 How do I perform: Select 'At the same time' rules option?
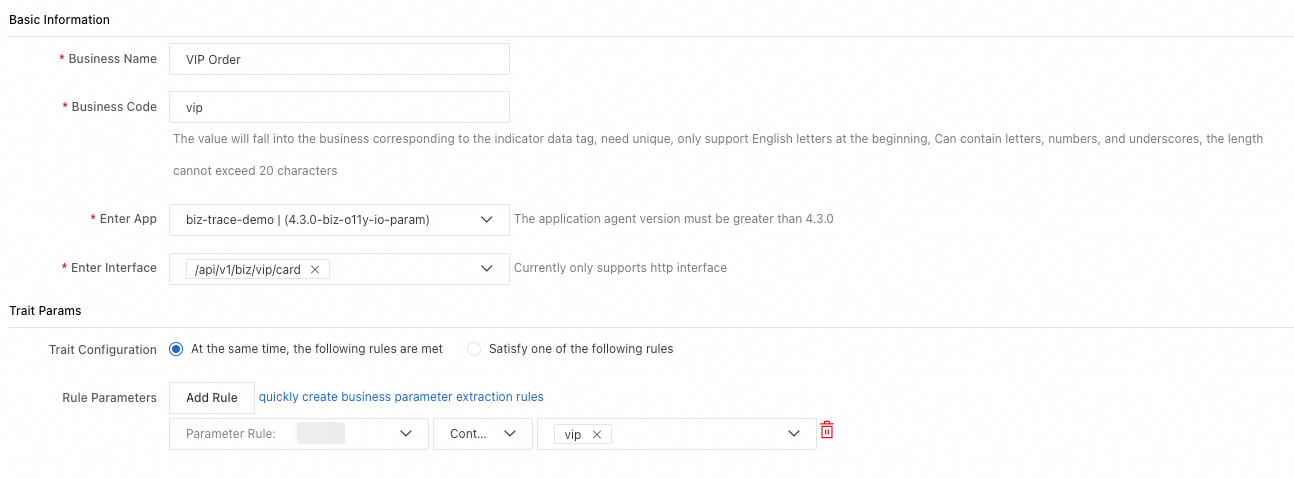click(x=177, y=349)
